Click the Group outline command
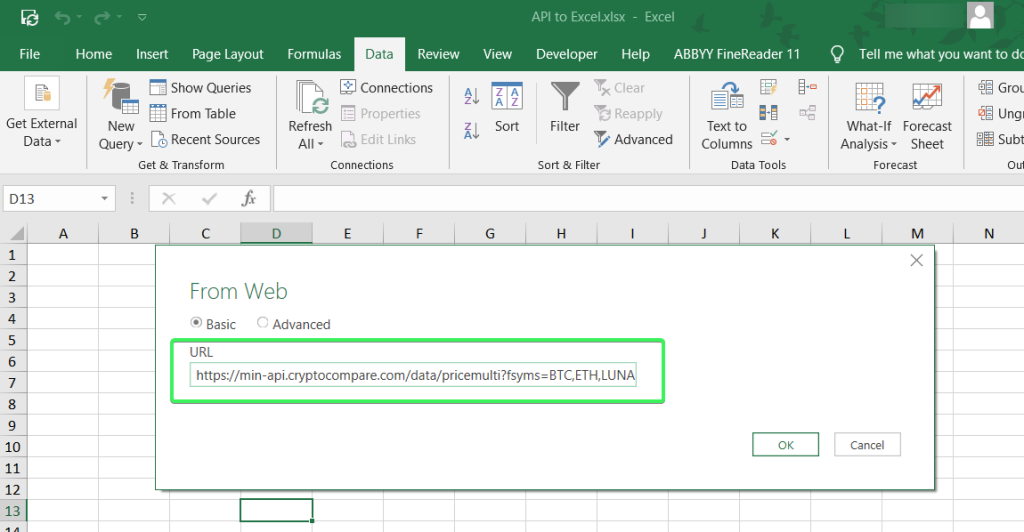This screenshot has width=1024, height=532. 1000,87
